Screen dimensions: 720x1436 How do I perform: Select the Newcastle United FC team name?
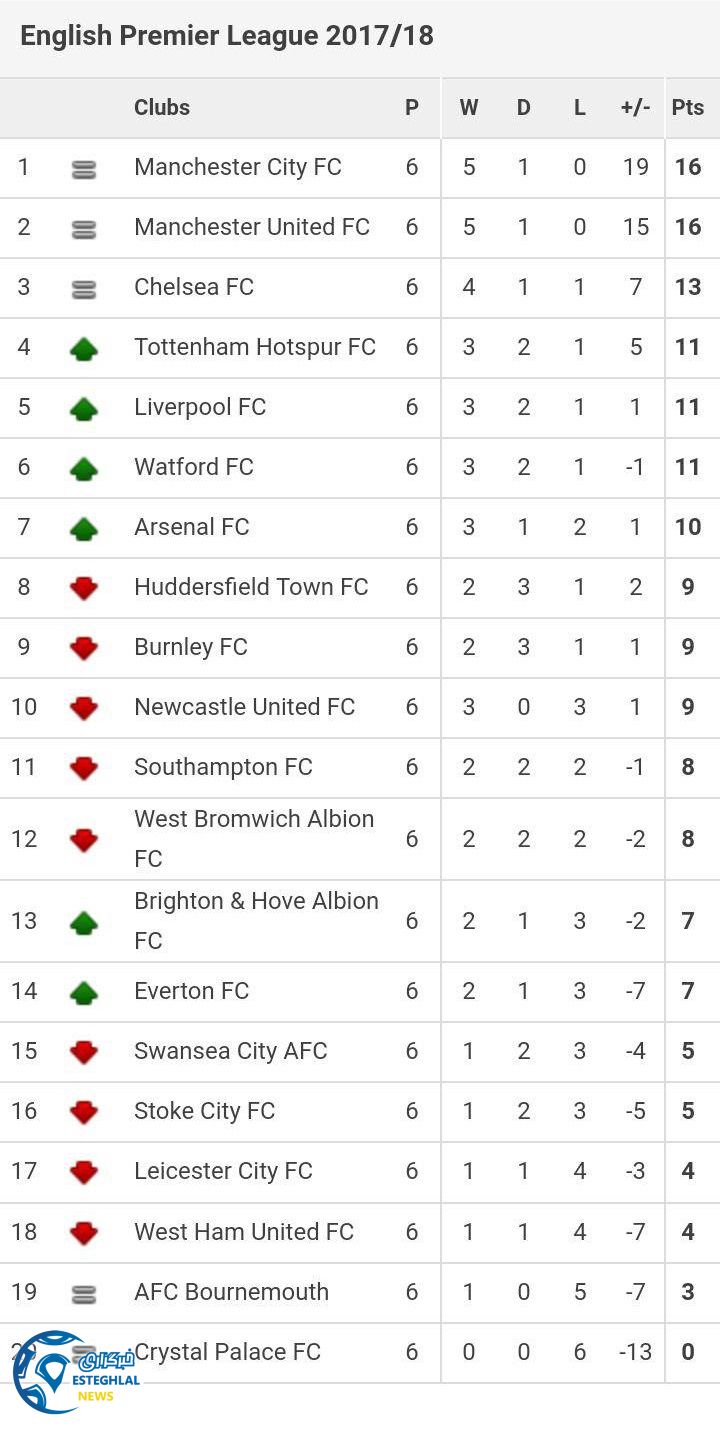click(245, 707)
